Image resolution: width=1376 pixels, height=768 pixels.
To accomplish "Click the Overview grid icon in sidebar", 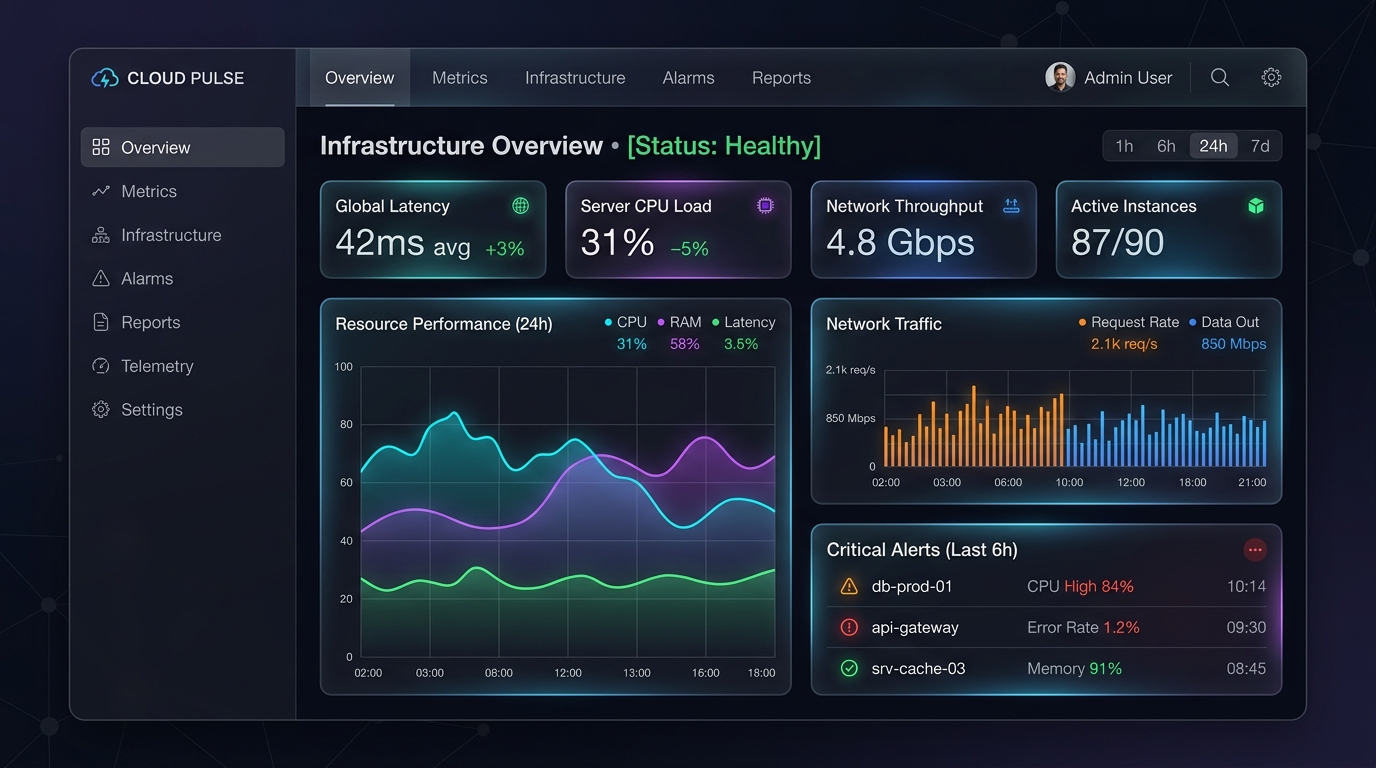I will coord(101,147).
